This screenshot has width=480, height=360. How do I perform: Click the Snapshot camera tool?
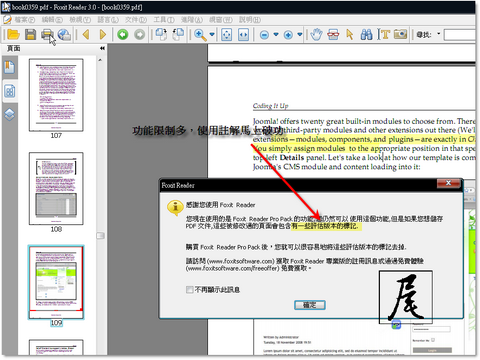[400, 34]
